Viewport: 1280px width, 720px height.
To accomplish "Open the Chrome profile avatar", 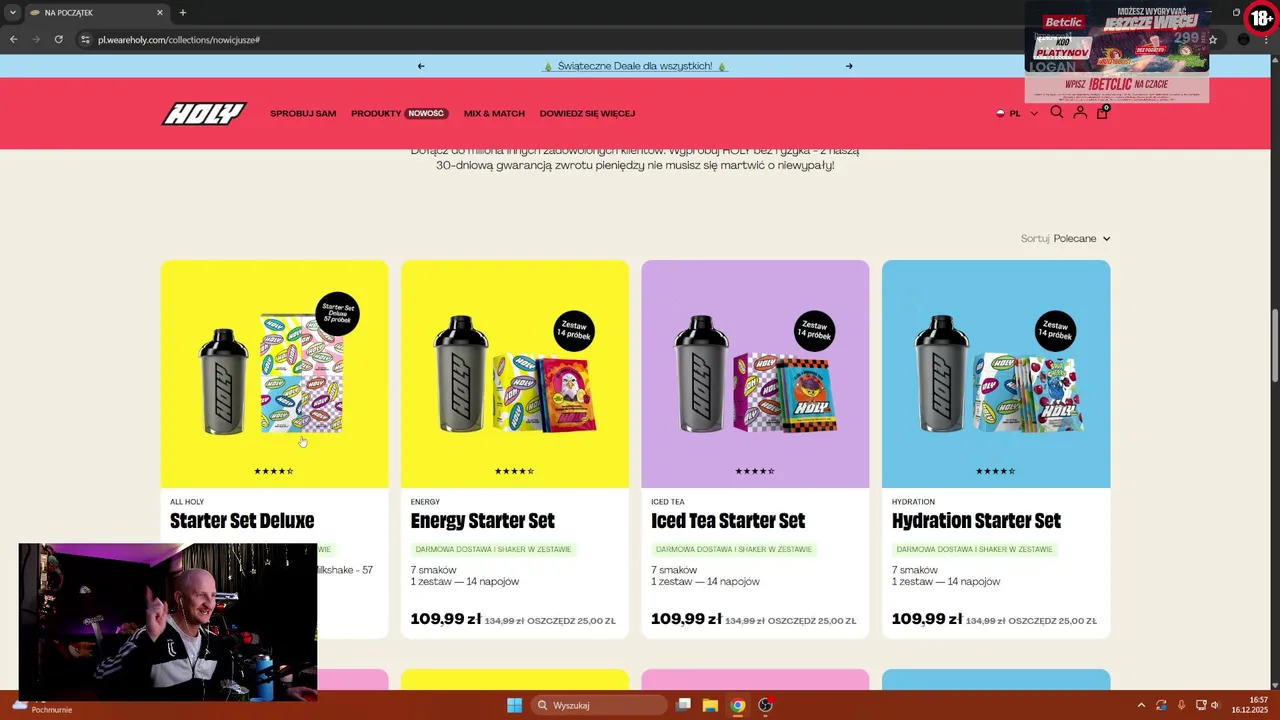I will pyautogui.click(x=1243, y=39).
